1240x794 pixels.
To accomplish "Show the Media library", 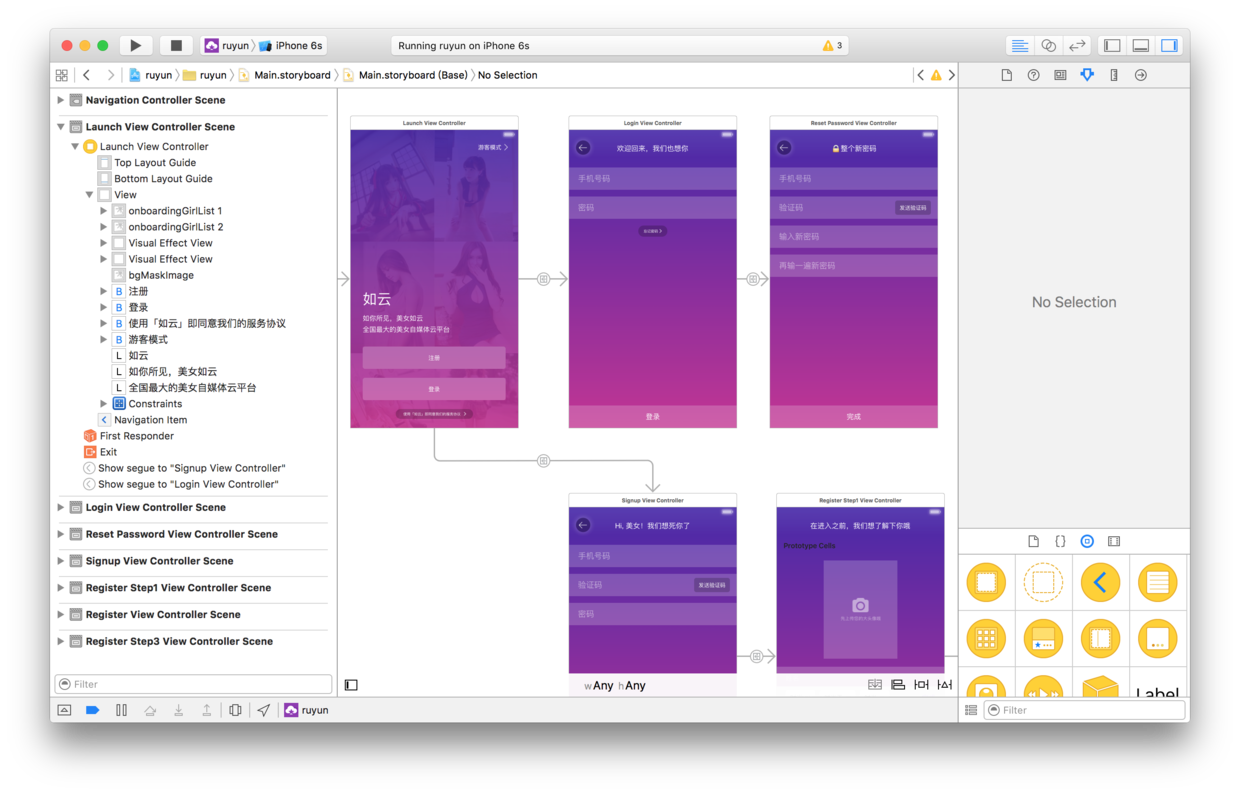I will tap(1114, 541).
